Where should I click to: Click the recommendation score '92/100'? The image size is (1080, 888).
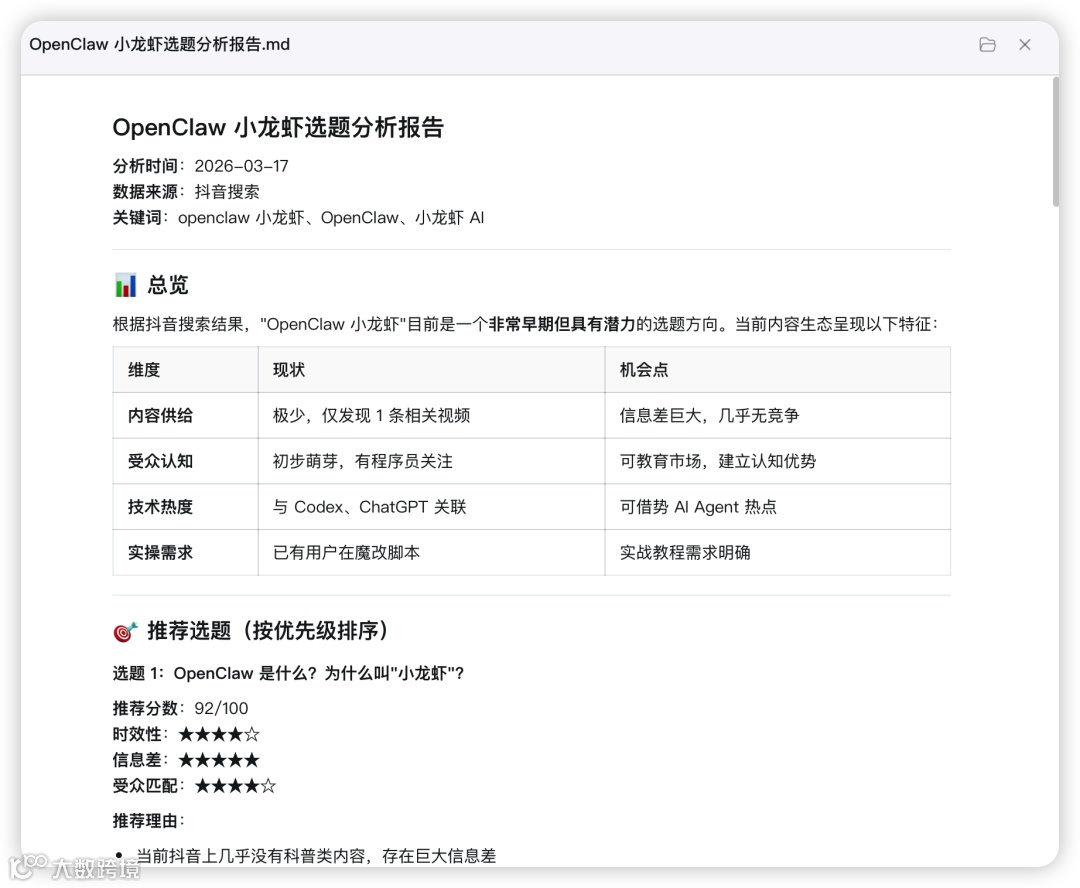point(221,709)
